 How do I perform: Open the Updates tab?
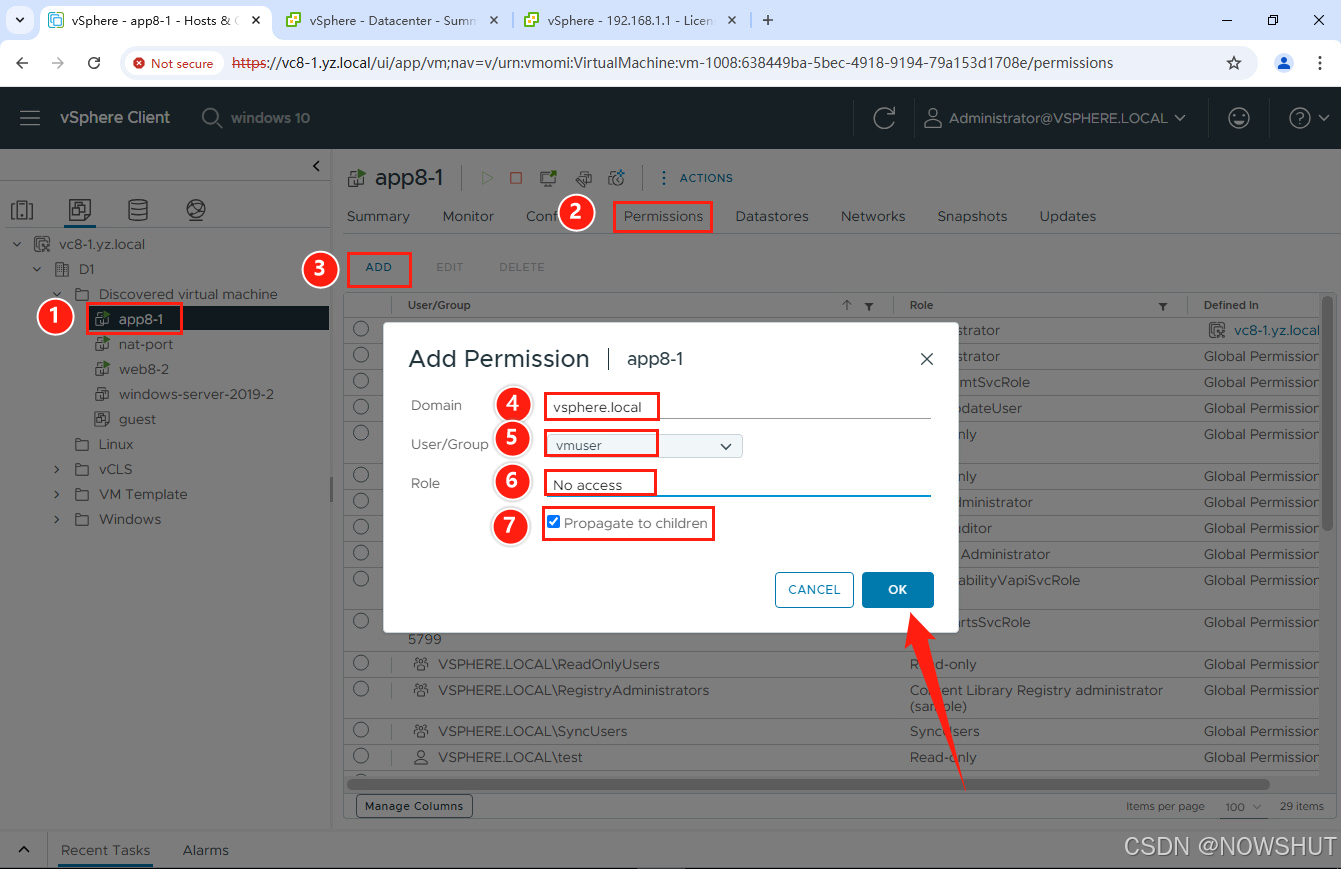coord(1068,216)
